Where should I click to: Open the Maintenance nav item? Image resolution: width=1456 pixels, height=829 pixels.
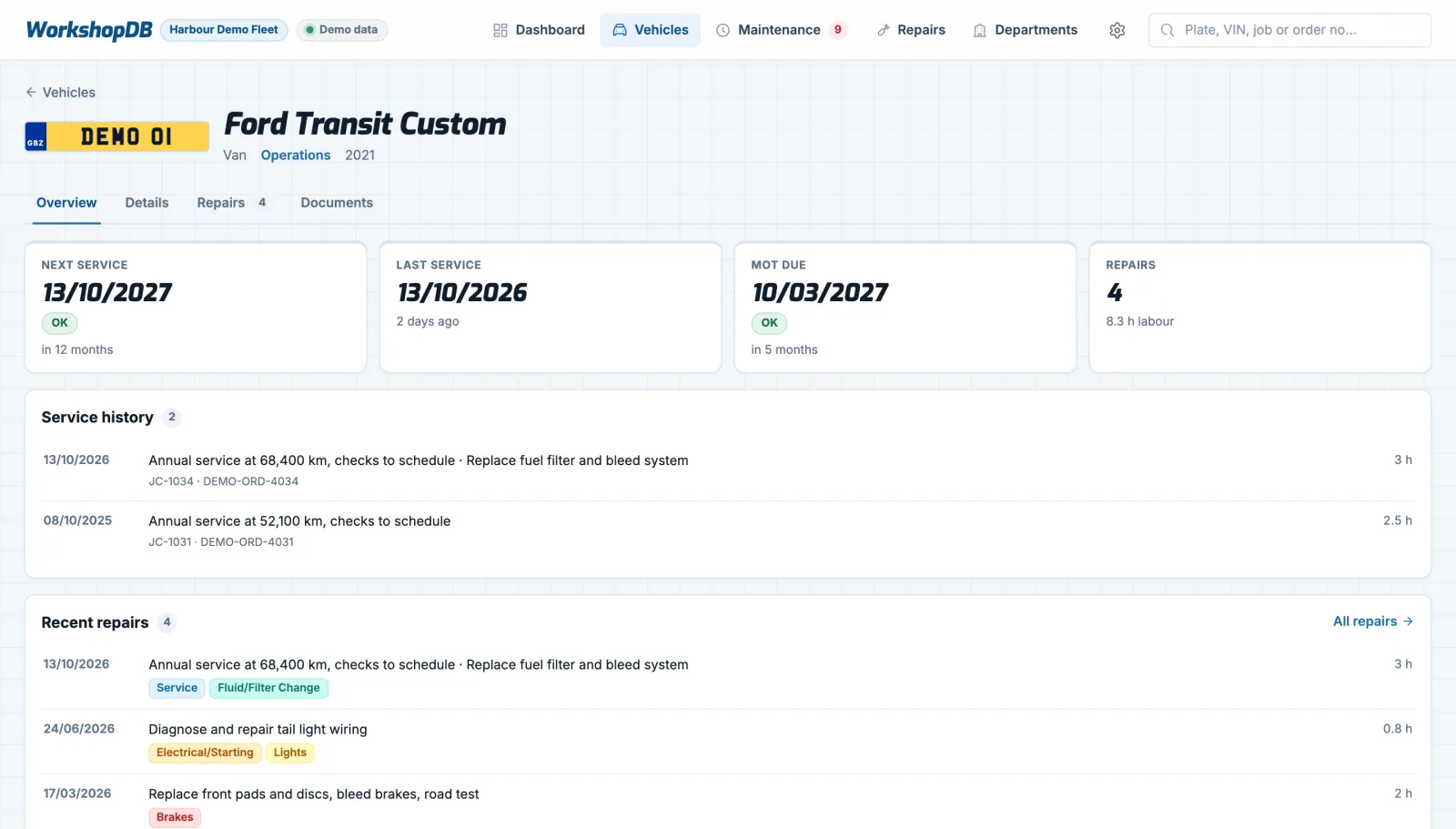(x=782, y=30)
